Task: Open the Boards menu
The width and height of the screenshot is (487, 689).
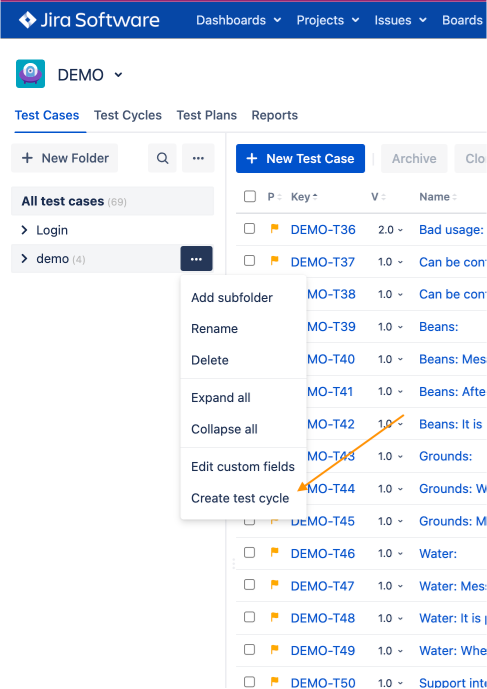Action: 463,20
